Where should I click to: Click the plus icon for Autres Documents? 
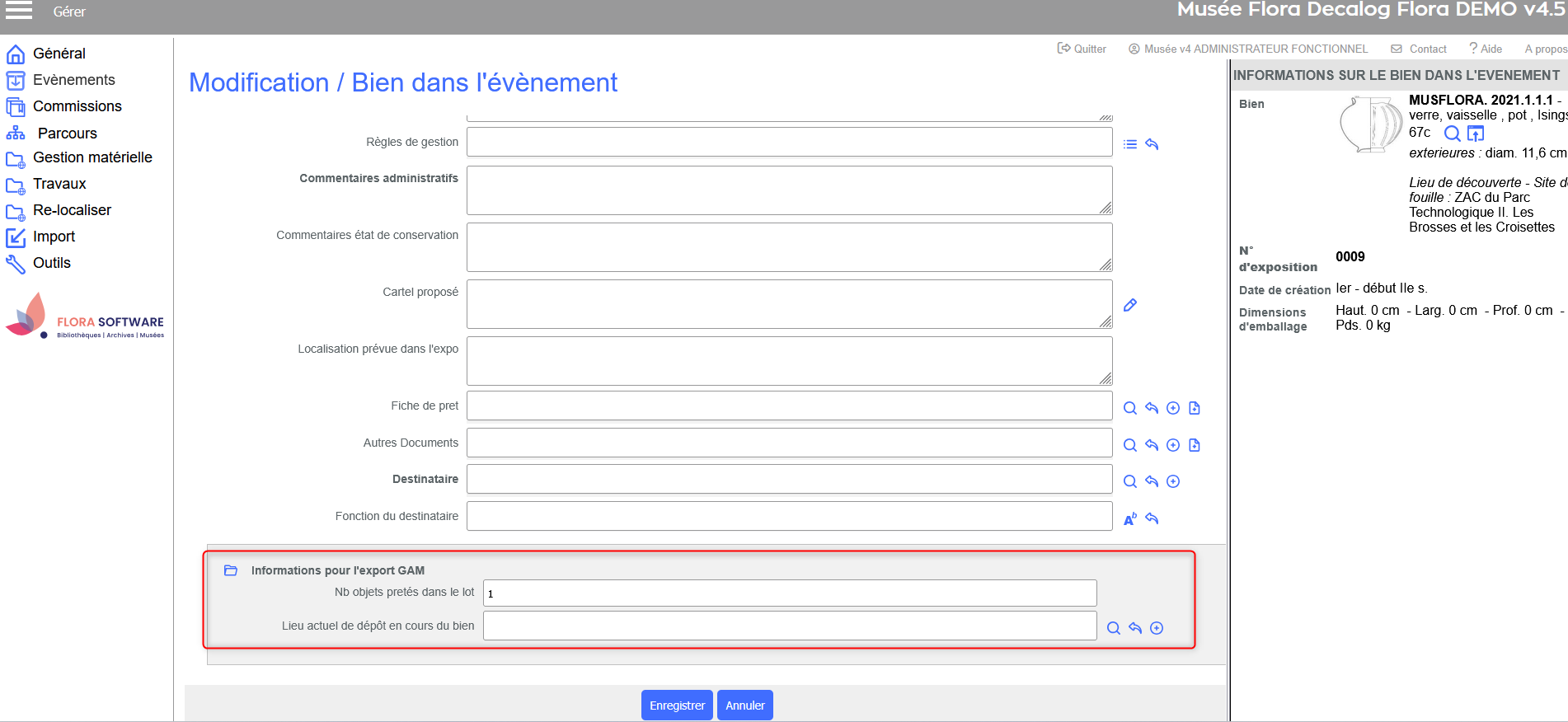click(1173, 445)
